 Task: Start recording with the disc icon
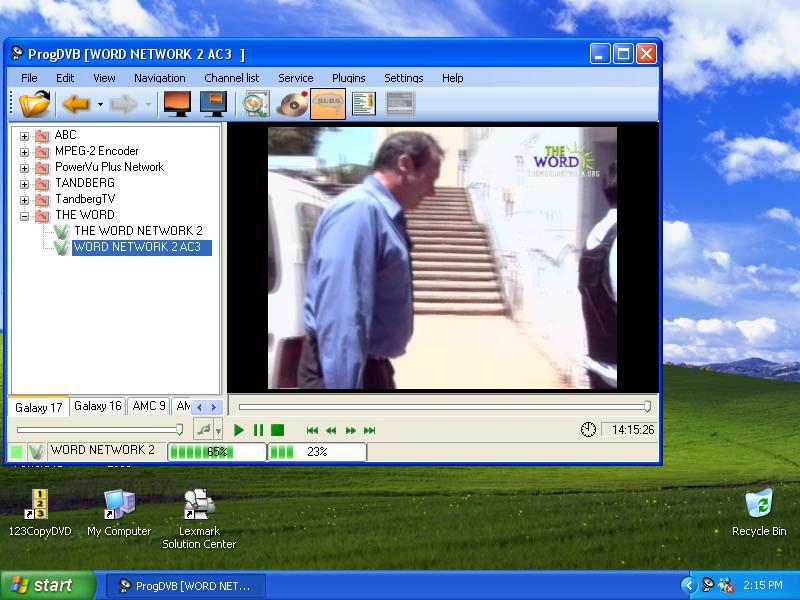(292, 104)
